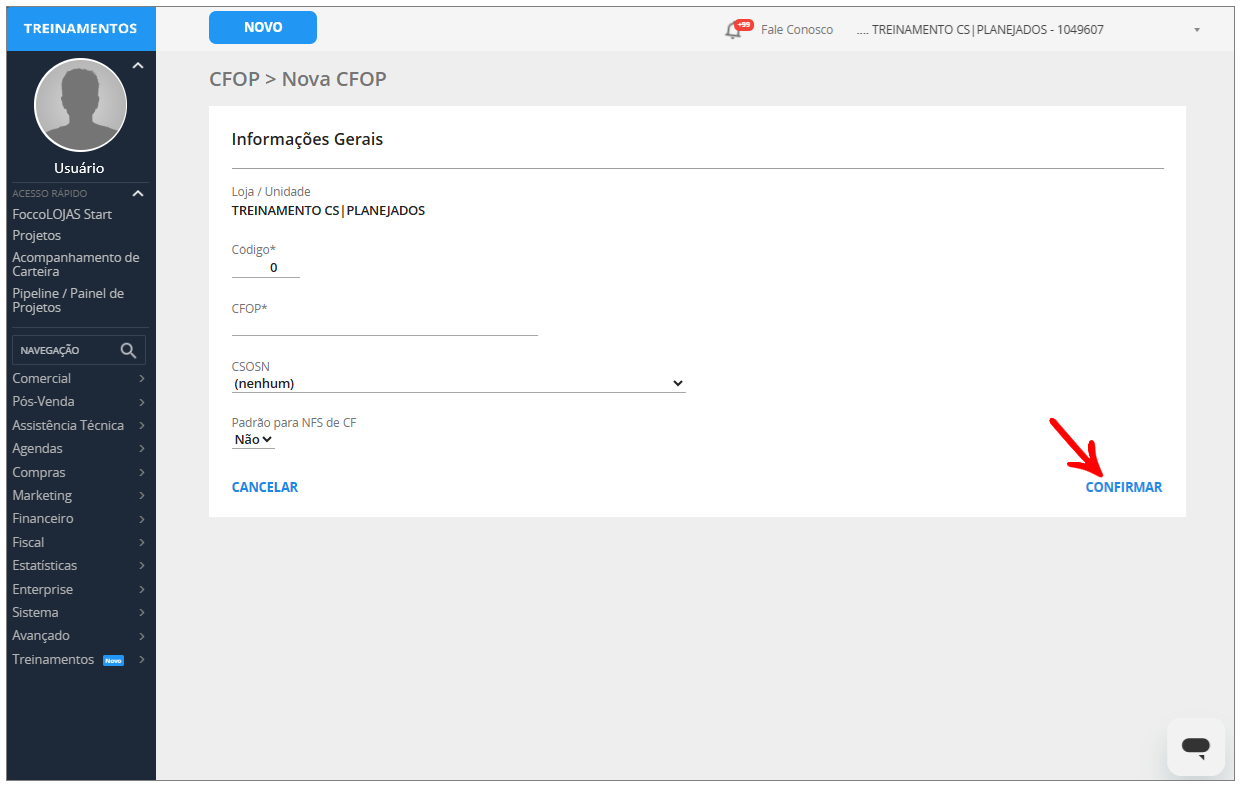Screen dimensions: 1242x786
Task: Expand the Fiscal menu
Action: (x=79, y=542)
